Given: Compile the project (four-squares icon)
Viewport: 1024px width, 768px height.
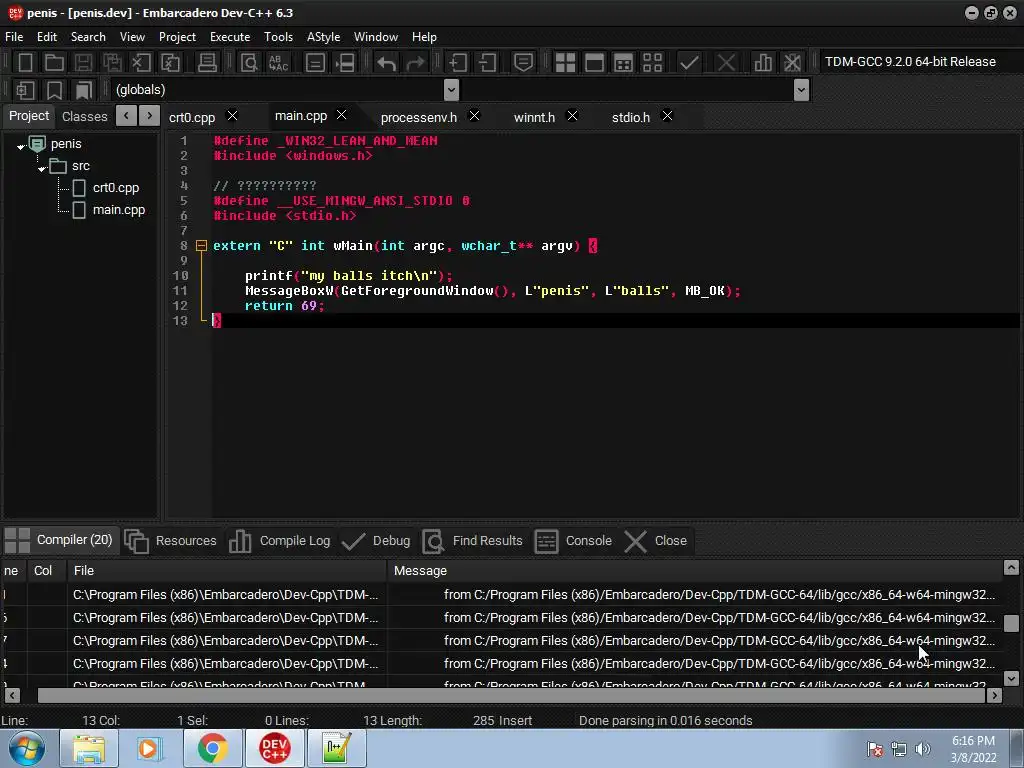Looking at the screenshot, I should point(565,63).
